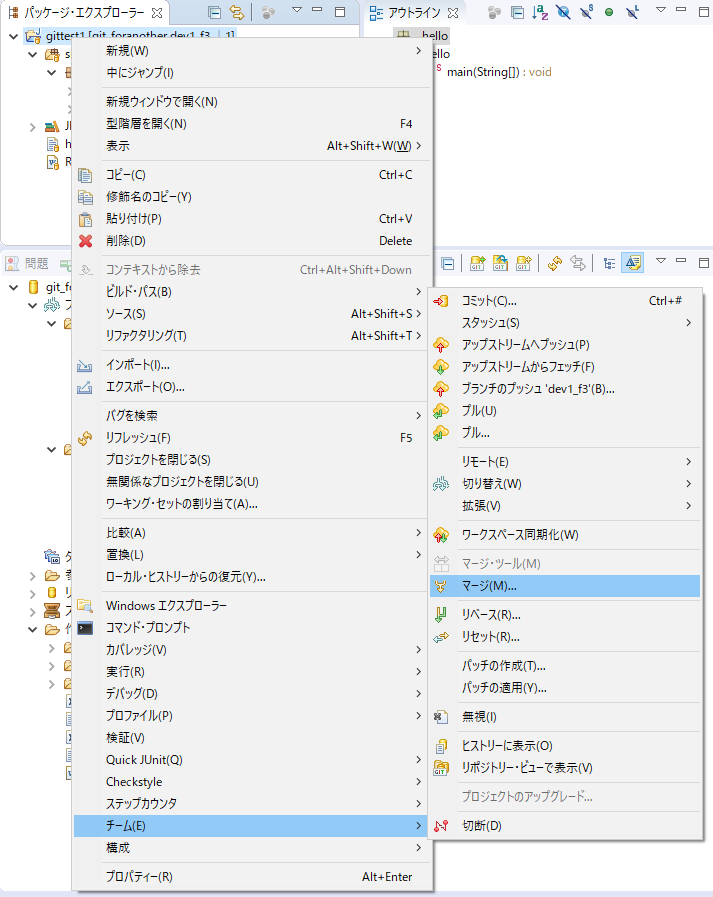
Task: Choose ワークスペース同期化(W) entry
Action: click(565, 535)
